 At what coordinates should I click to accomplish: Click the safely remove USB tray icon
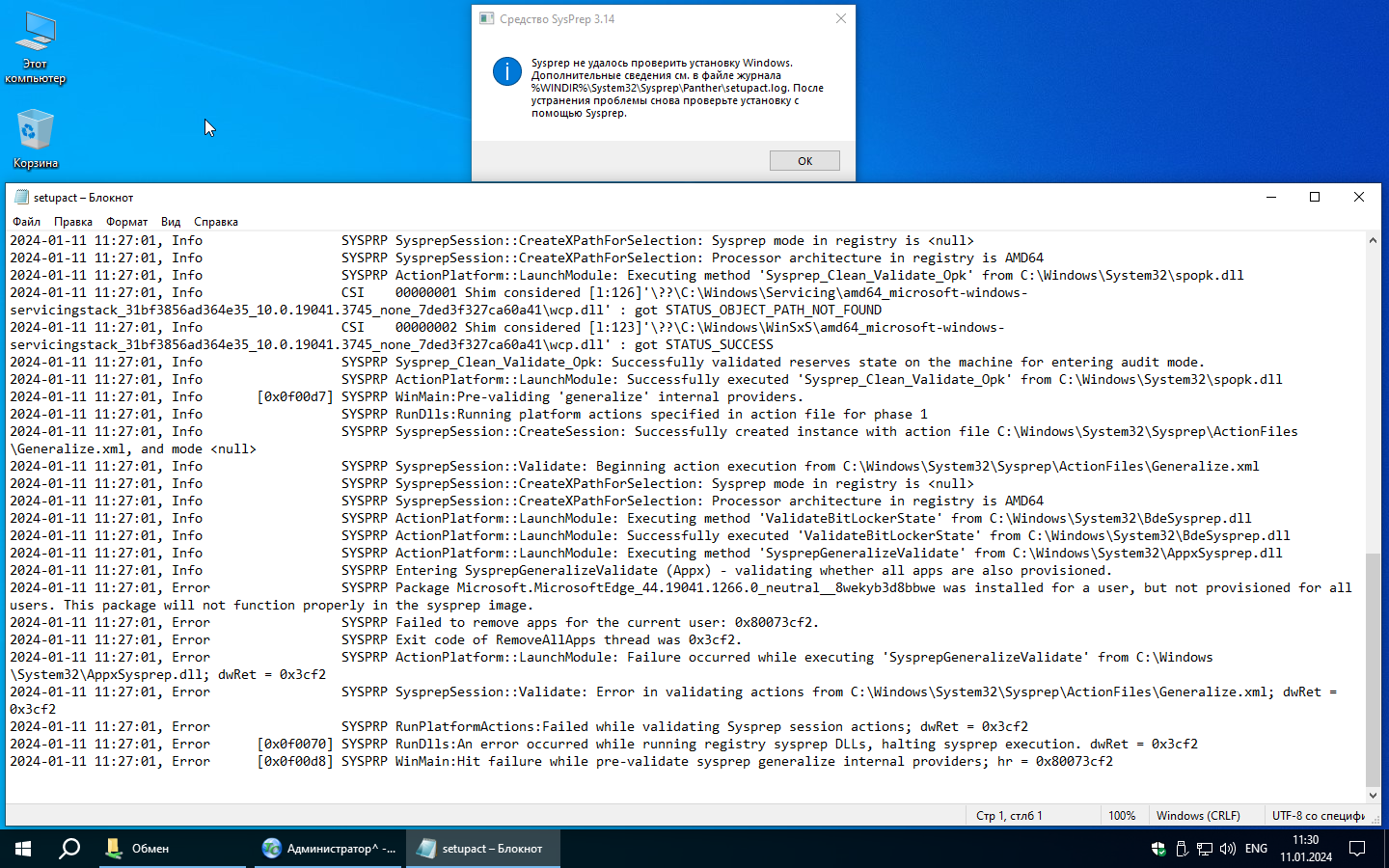click(x=1182, y=849)
